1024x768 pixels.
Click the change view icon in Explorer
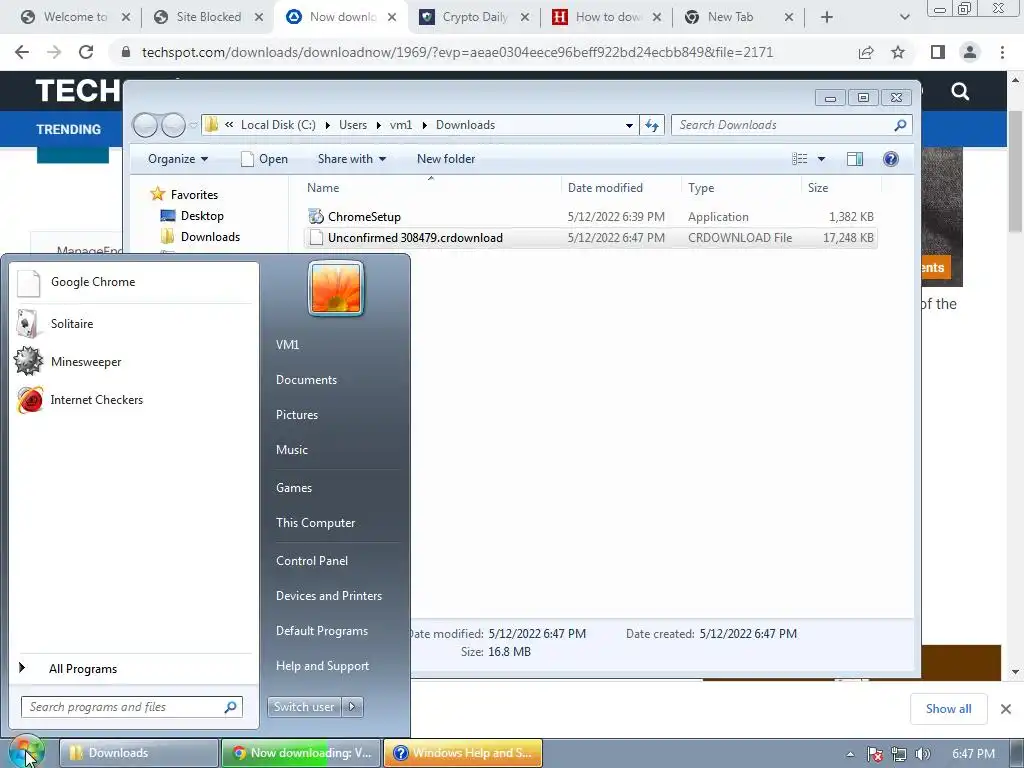(x=799, y=159)
